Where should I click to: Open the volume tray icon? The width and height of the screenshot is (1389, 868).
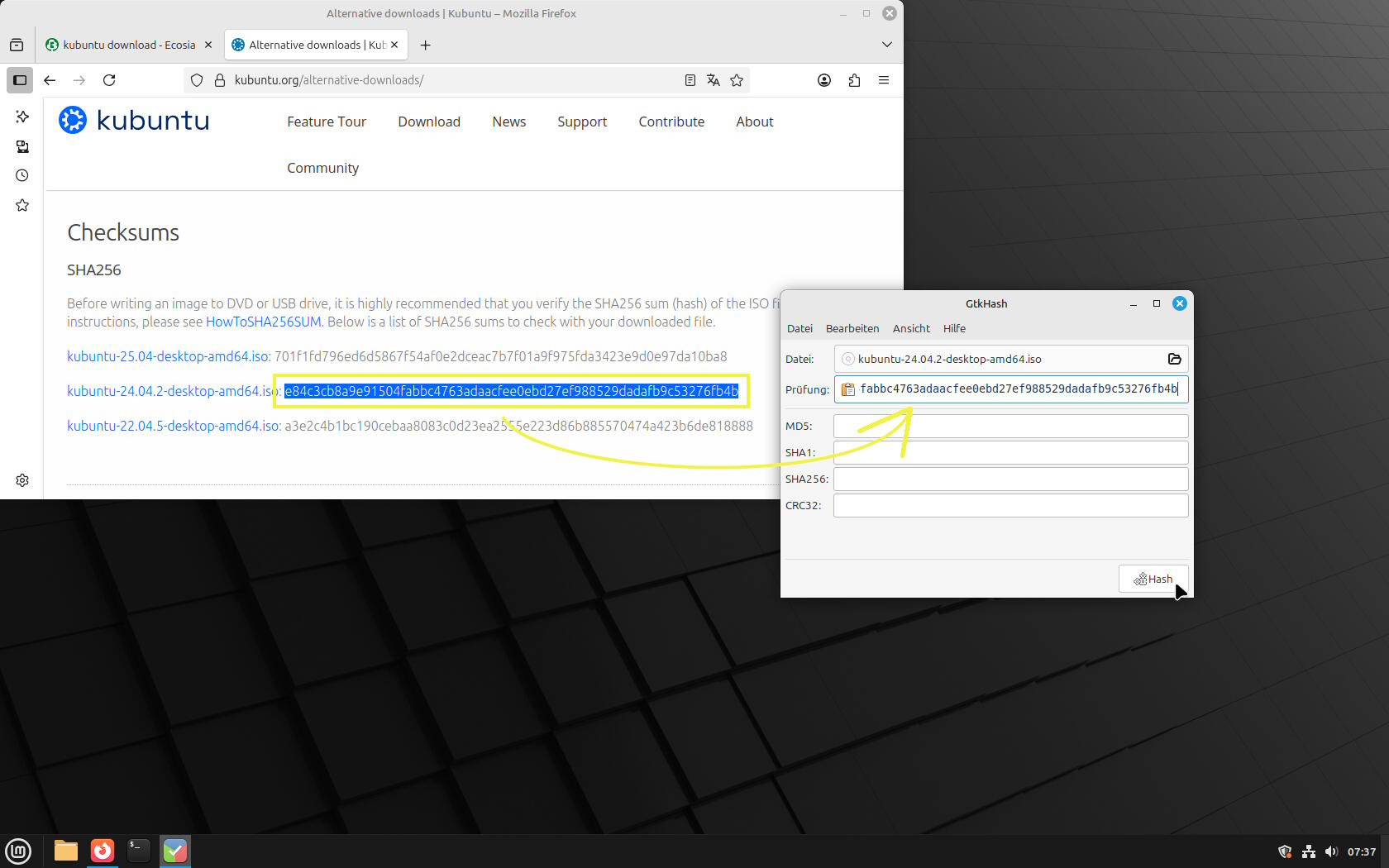pos(1331,851)
